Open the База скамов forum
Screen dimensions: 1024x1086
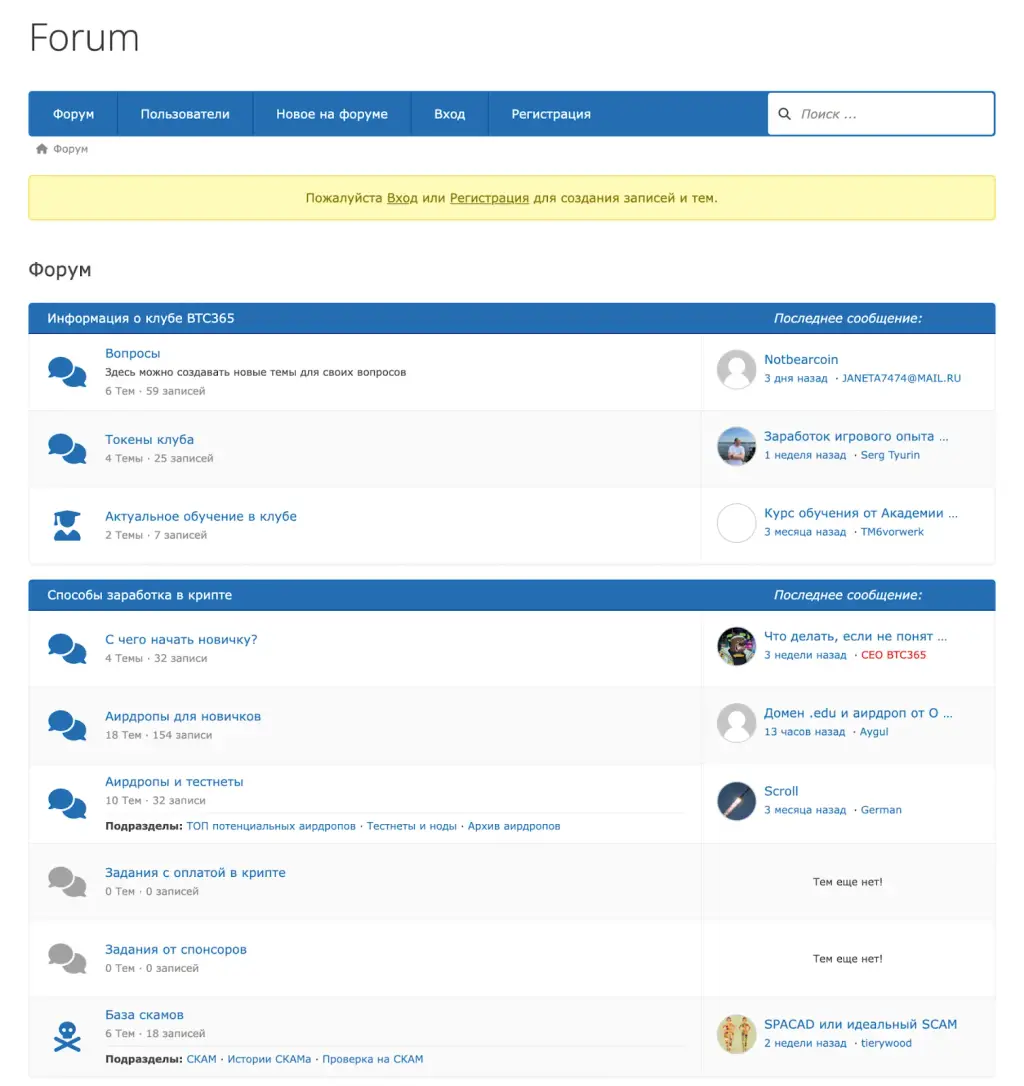[144, 1015]
